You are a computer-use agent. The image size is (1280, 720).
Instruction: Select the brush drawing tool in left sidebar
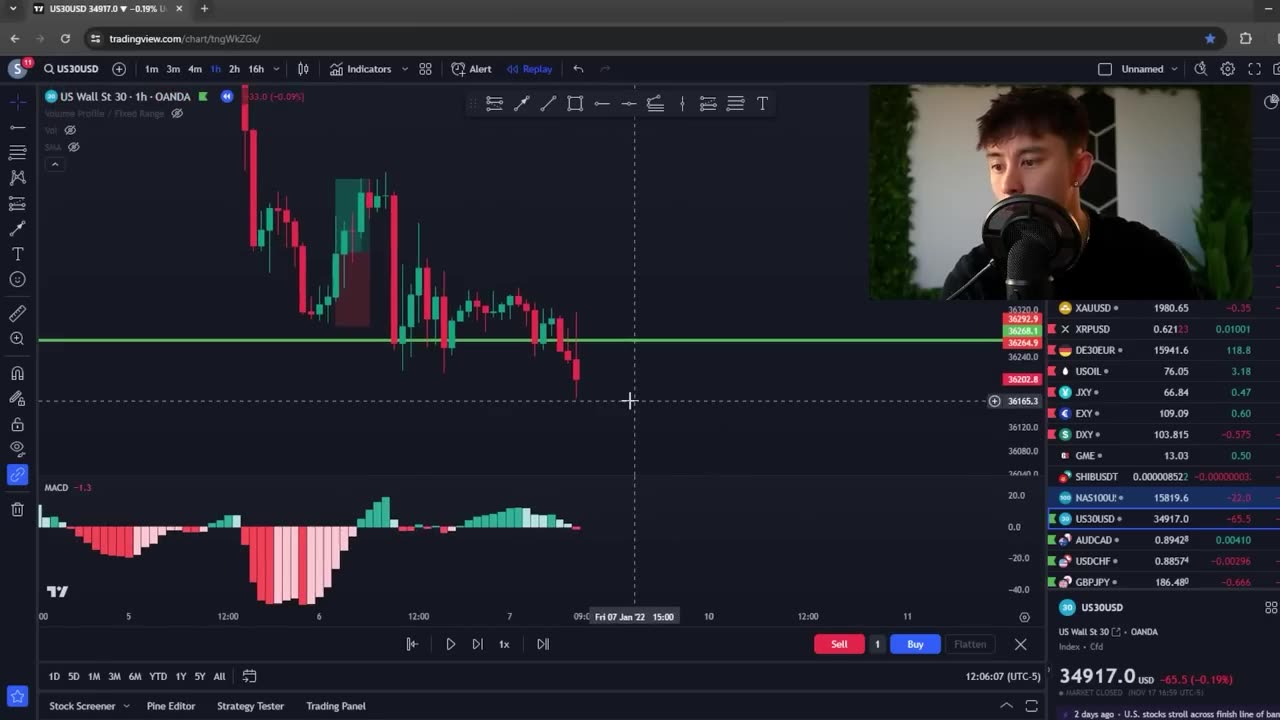[x=17, y=229]
